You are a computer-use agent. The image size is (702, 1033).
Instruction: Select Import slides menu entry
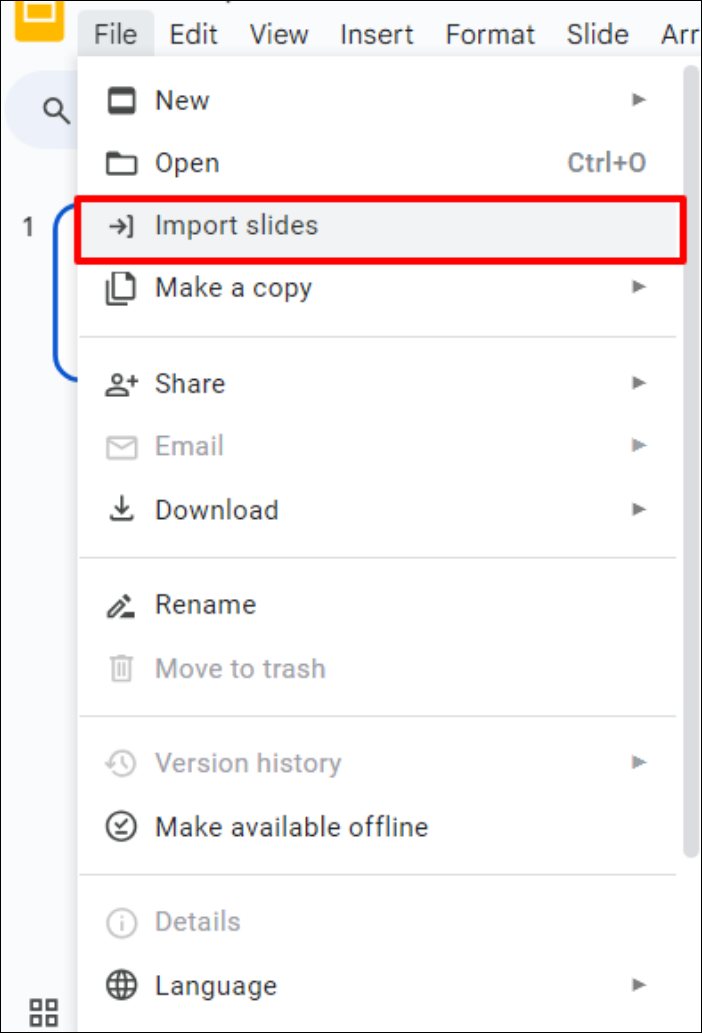point(236,226)
